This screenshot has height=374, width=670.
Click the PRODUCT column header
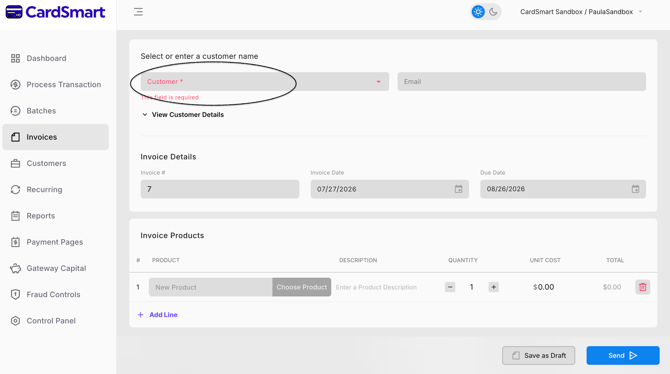pos(166,260)
